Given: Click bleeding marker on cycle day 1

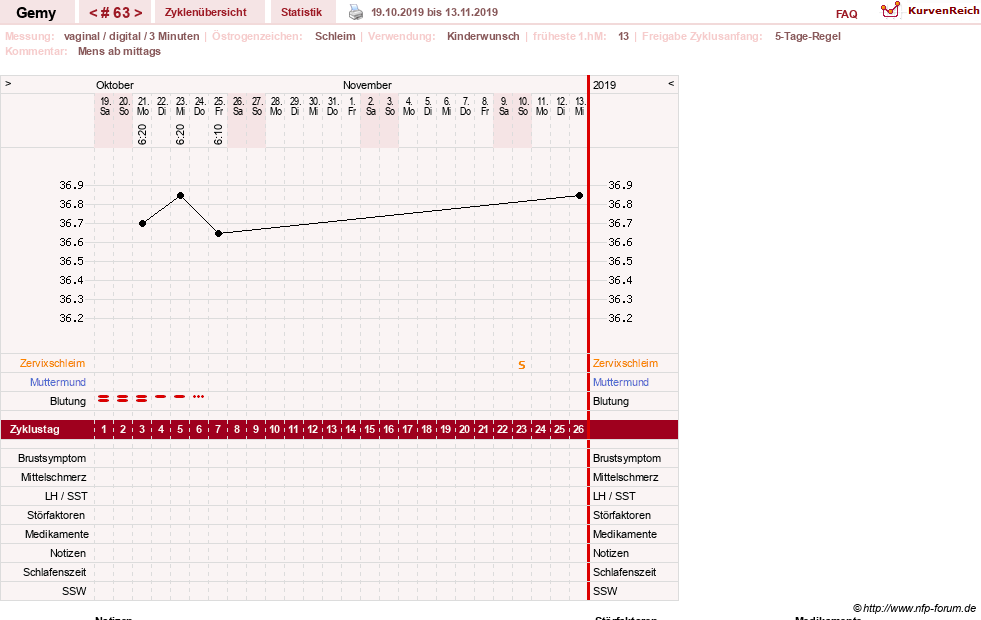Looking at the screenshot, I should pos(104,398).
